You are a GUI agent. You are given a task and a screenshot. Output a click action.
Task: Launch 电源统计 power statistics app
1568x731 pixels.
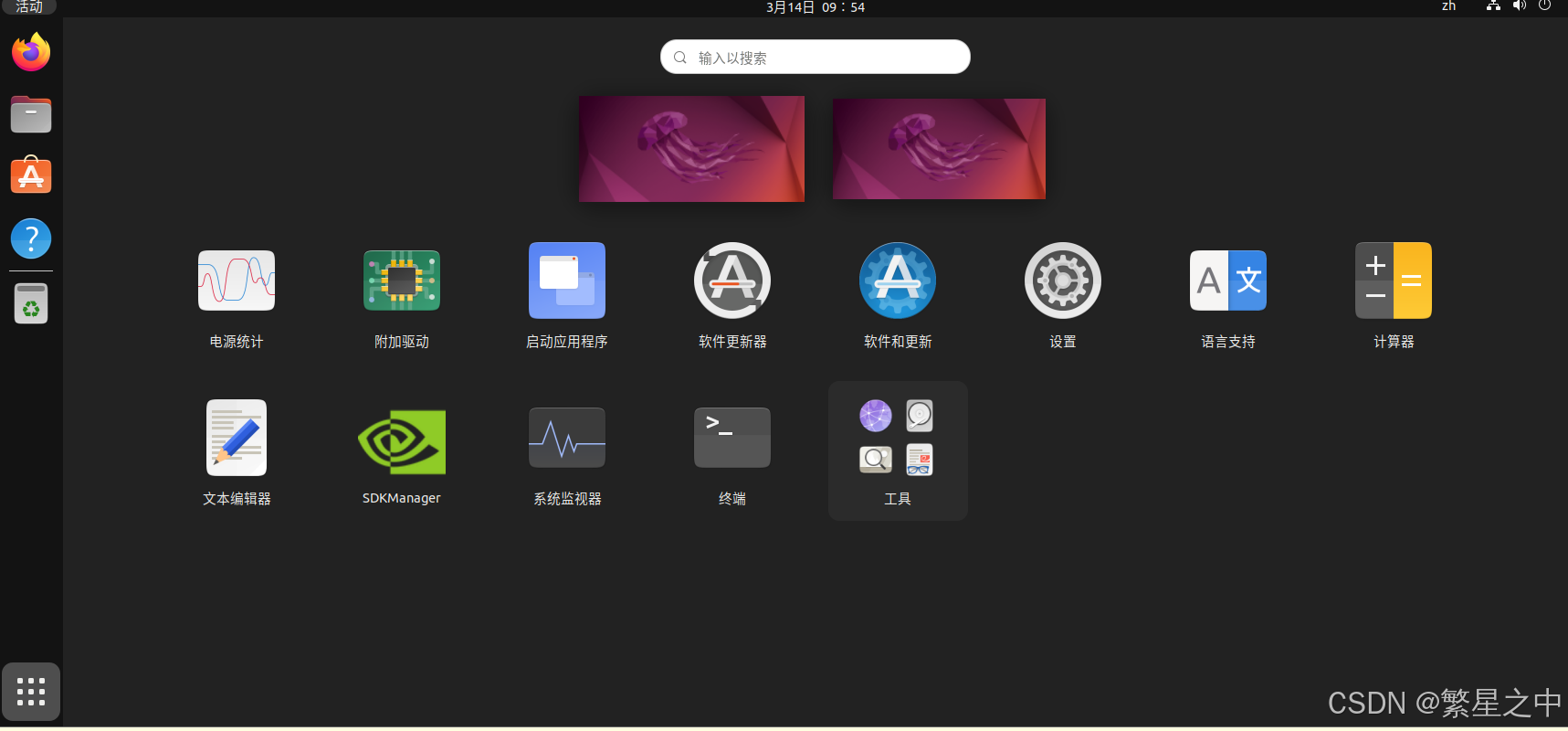coord(237,281)
